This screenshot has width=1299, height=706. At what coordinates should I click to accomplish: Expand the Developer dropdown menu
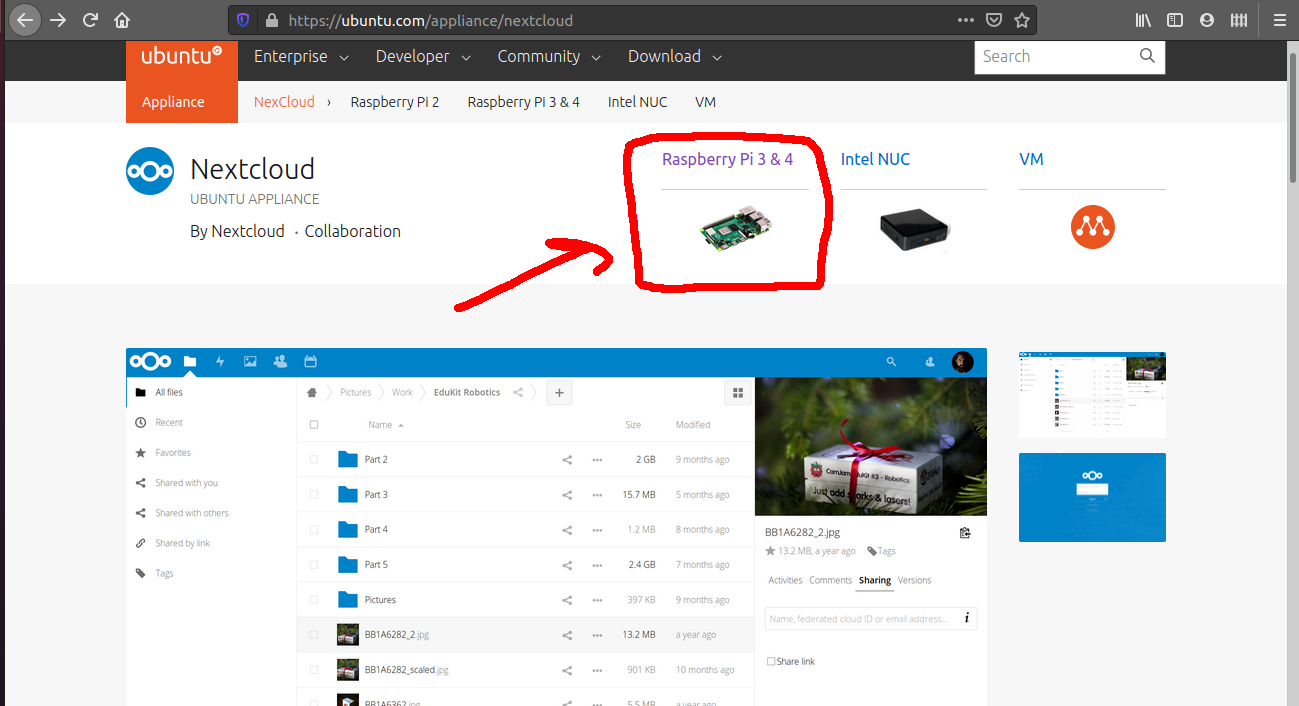(x=423, y=57)
